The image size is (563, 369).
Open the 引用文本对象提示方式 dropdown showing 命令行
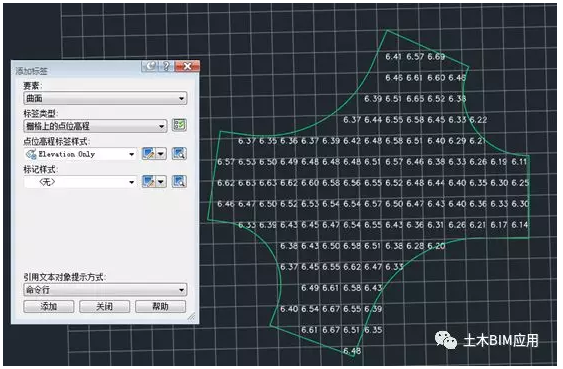[x=105, y=290]
